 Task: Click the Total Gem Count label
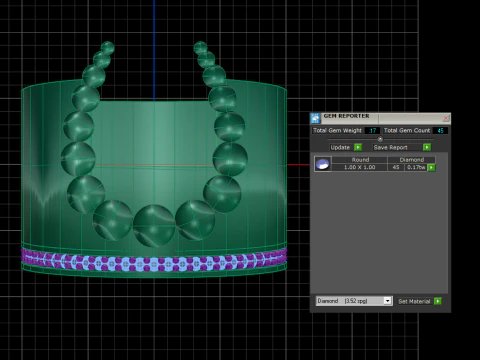[407, 131]
